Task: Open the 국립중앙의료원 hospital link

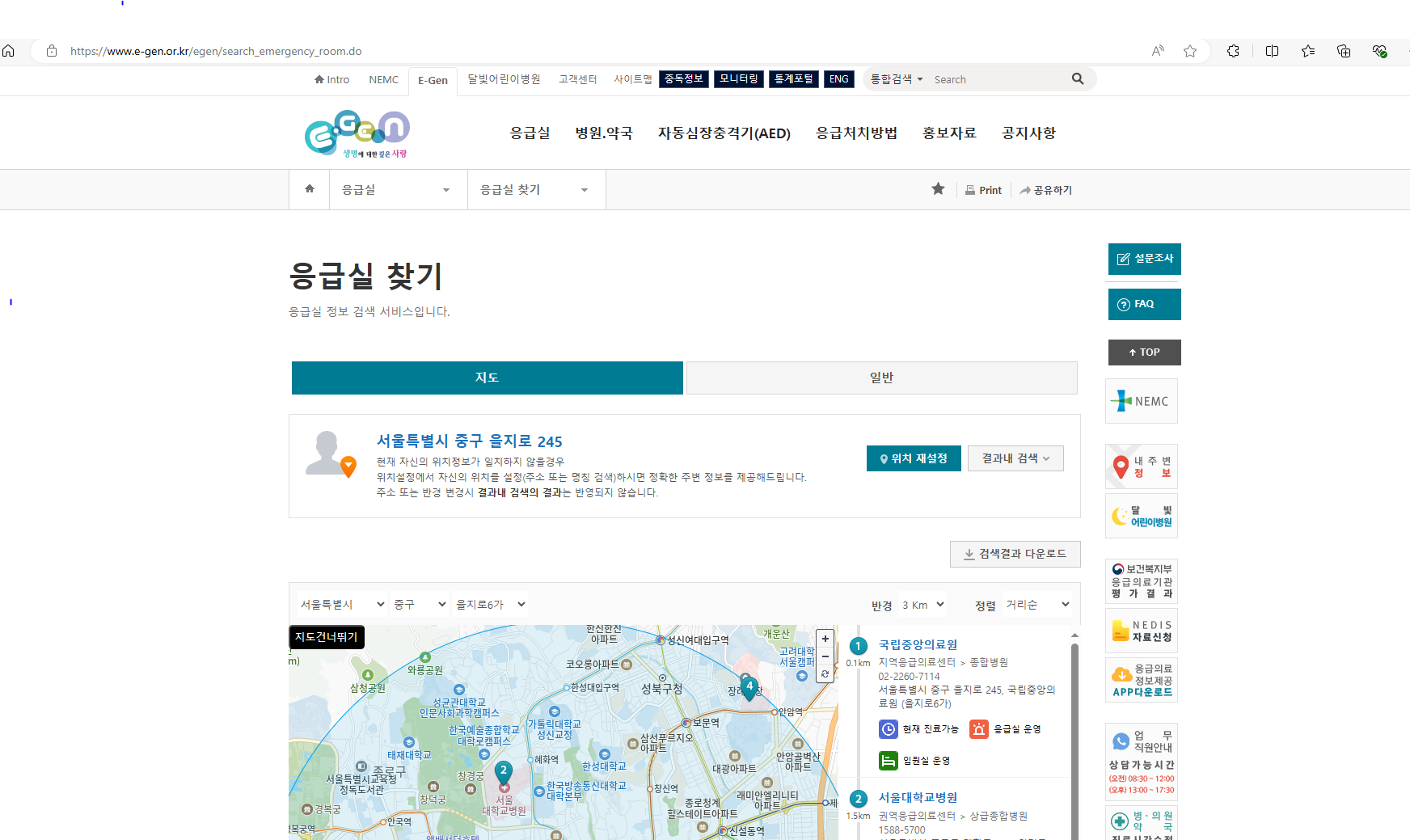Action: [x=918, y=644]
